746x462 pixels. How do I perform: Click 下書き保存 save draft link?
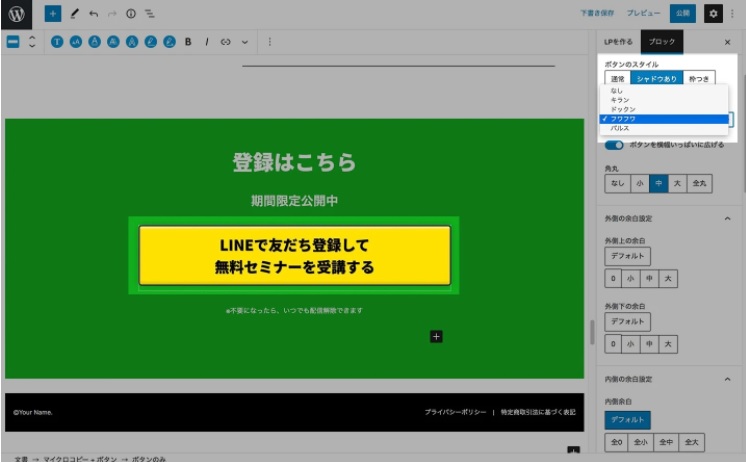coord(597,13)
